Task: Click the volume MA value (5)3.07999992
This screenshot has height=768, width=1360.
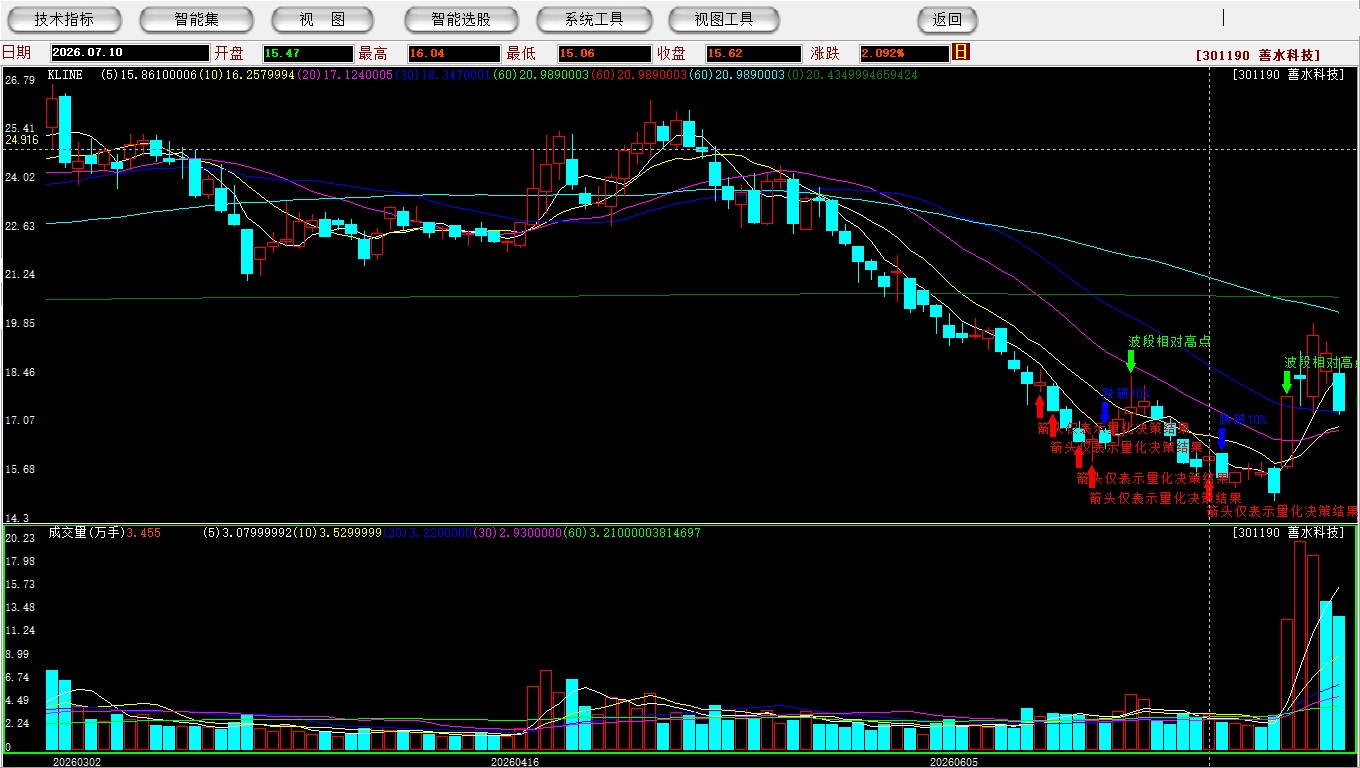Action: (x=250, y=533)
